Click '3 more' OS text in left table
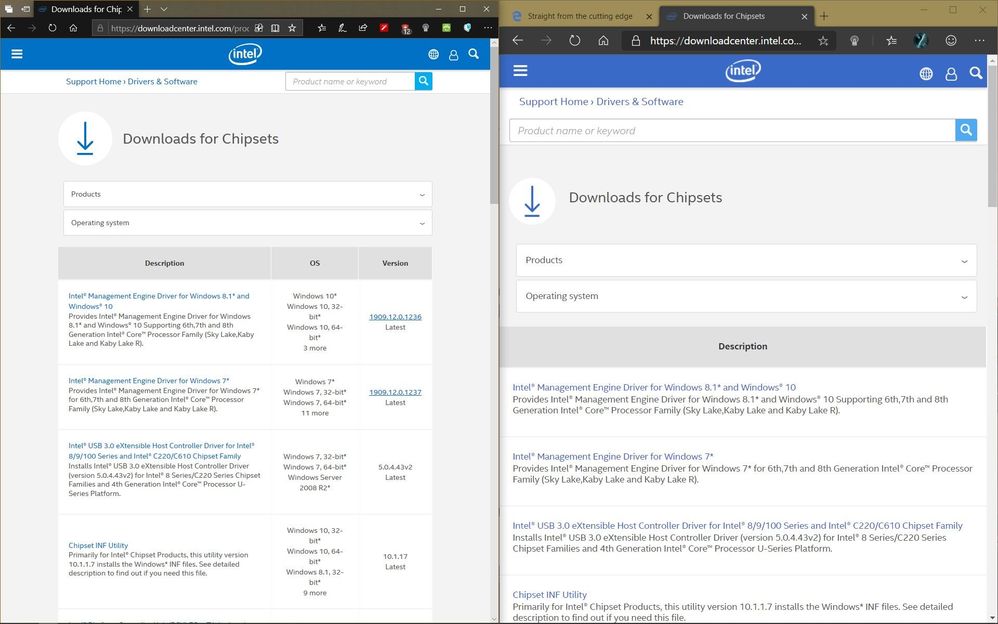Image resolution: width=998 pixels, height=624 pixels. point(314,348)
